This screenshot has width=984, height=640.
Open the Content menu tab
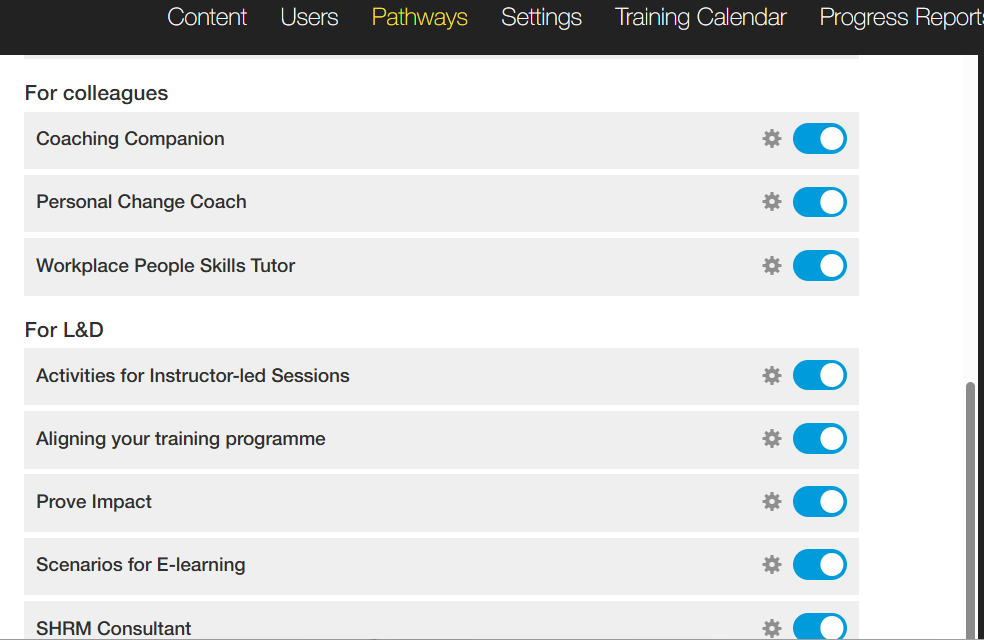[x=207, y=17]
